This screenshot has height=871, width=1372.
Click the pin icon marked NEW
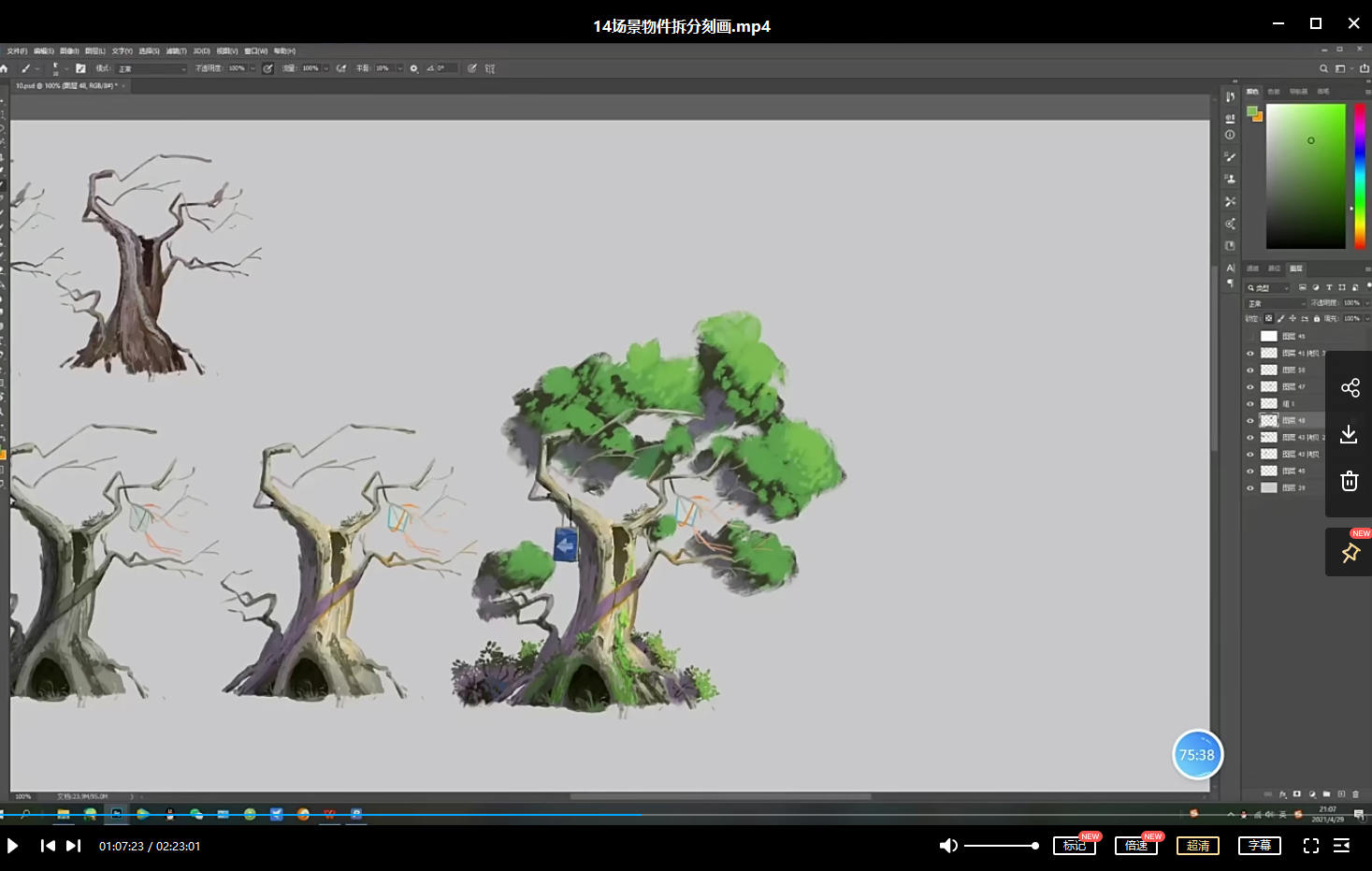[1350, 553]
